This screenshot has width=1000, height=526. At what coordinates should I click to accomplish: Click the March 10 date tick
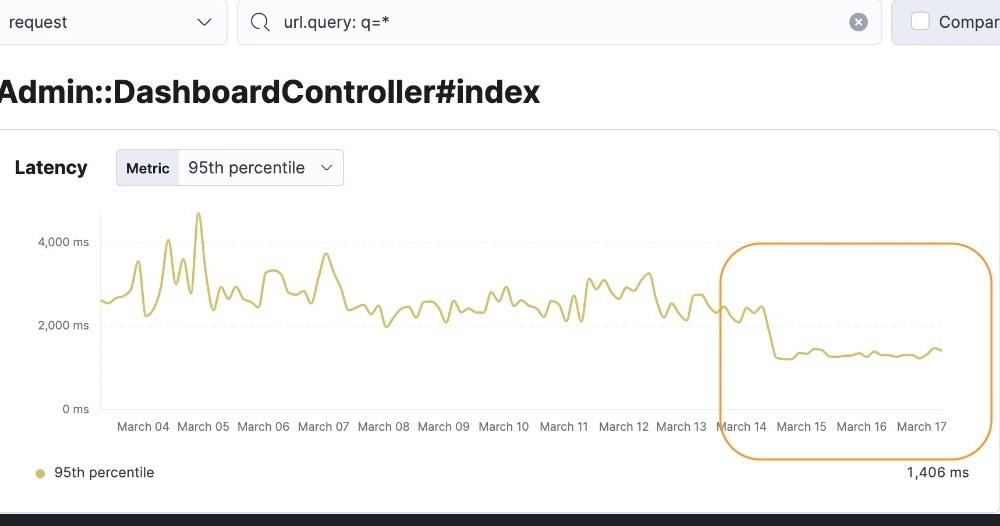(x=503, y=427)
